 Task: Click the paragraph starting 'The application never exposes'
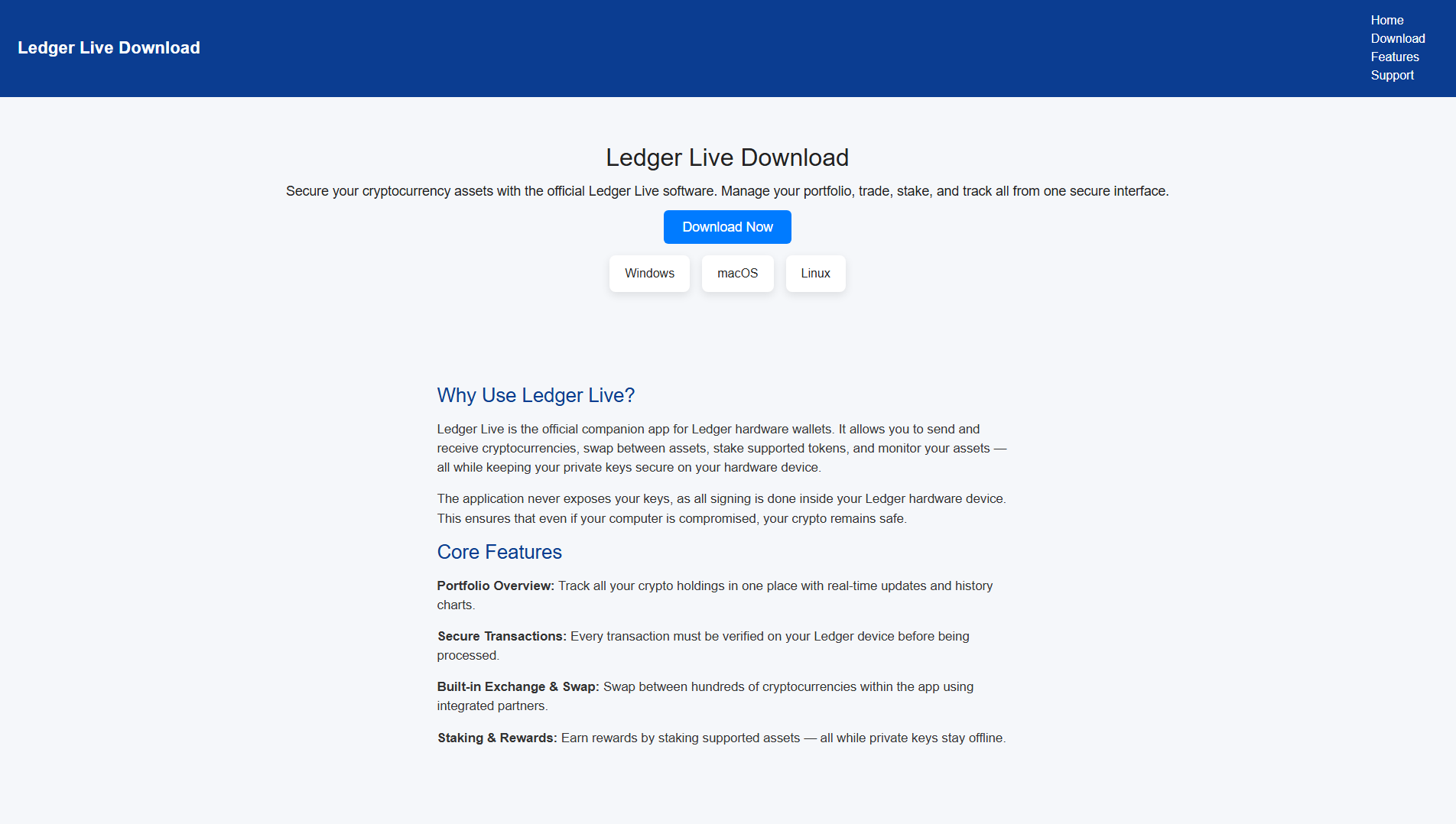pyautogui.click(x=721, y=508)
